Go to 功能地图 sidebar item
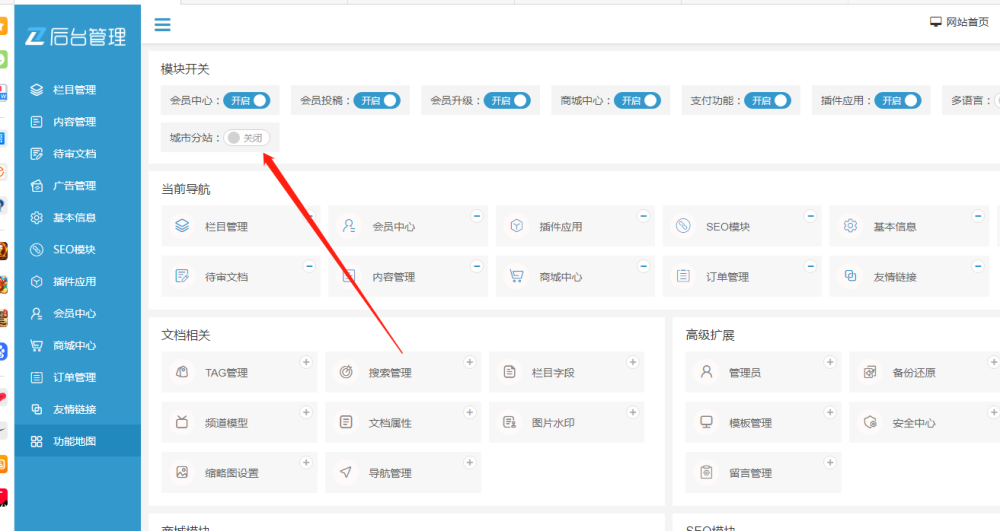Screen dimensions: 1000x531 (x=74, y=441)
